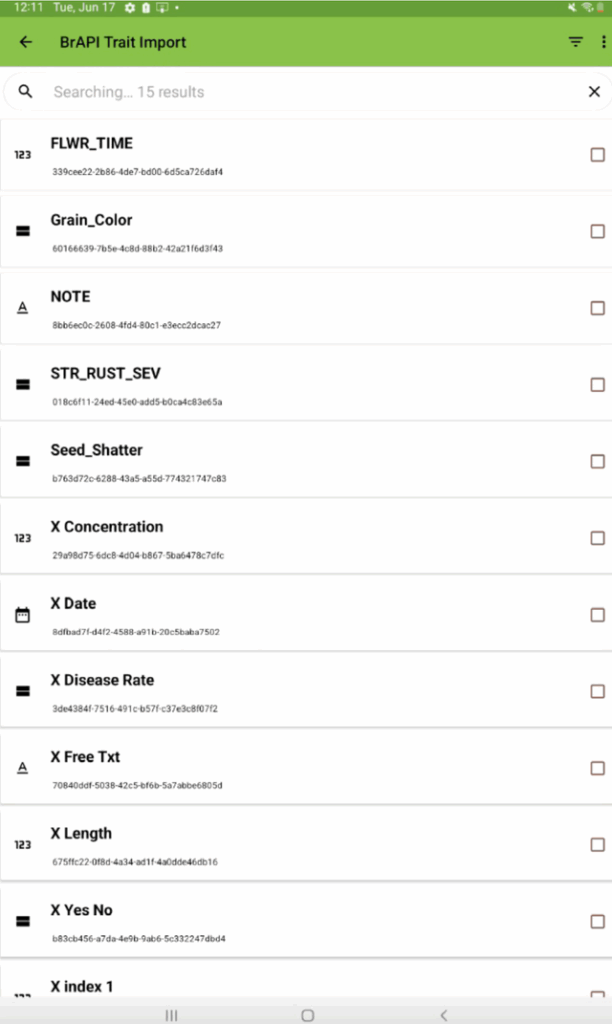Click the text format icon beside NOTE
Viewport: 612px width, 1024px height.
22,308
